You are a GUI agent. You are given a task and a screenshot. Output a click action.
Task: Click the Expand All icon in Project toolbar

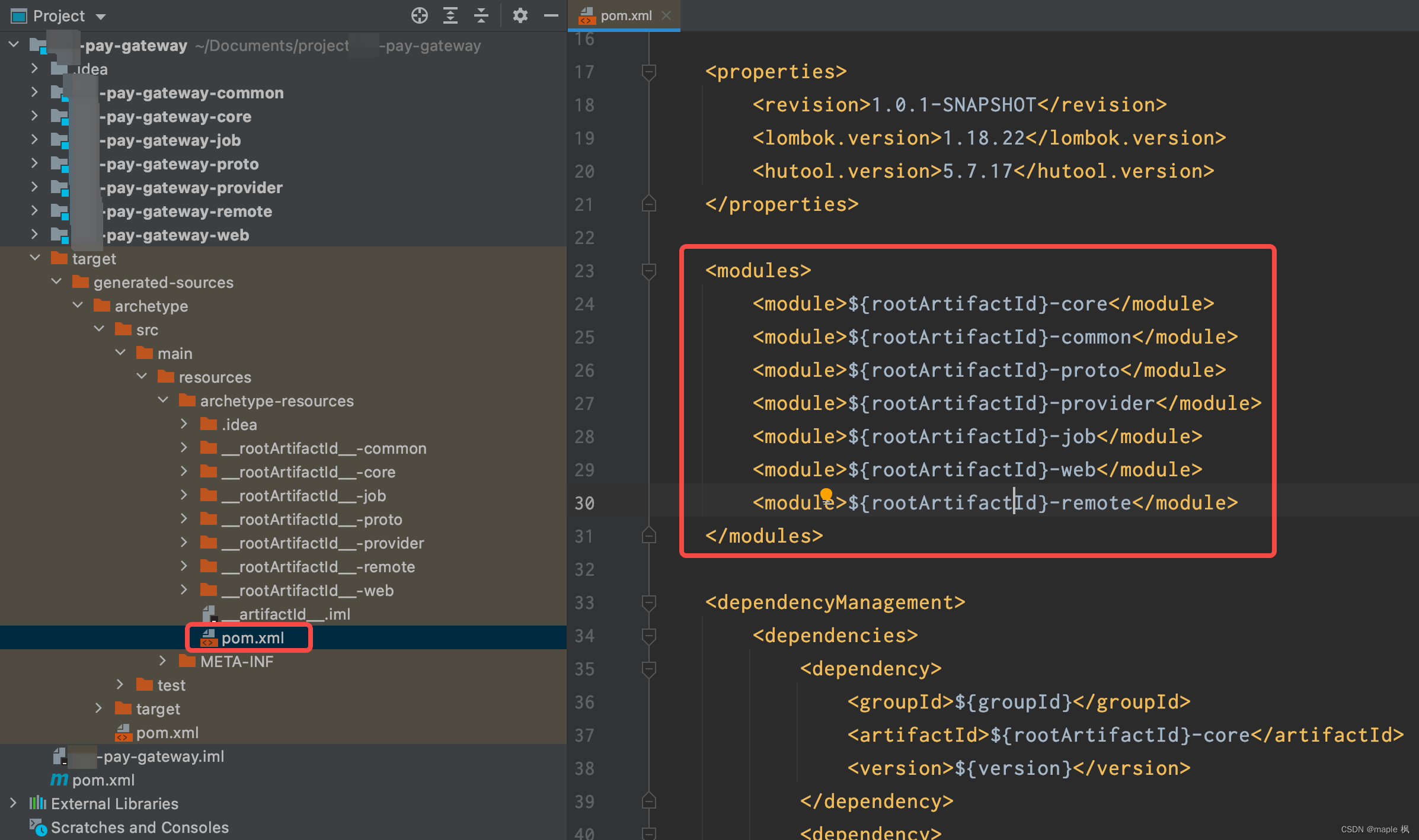[x=450, y=15]
